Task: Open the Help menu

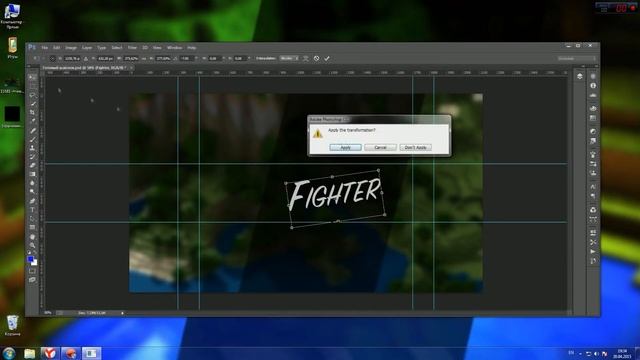Action: [x=191, y=48]
